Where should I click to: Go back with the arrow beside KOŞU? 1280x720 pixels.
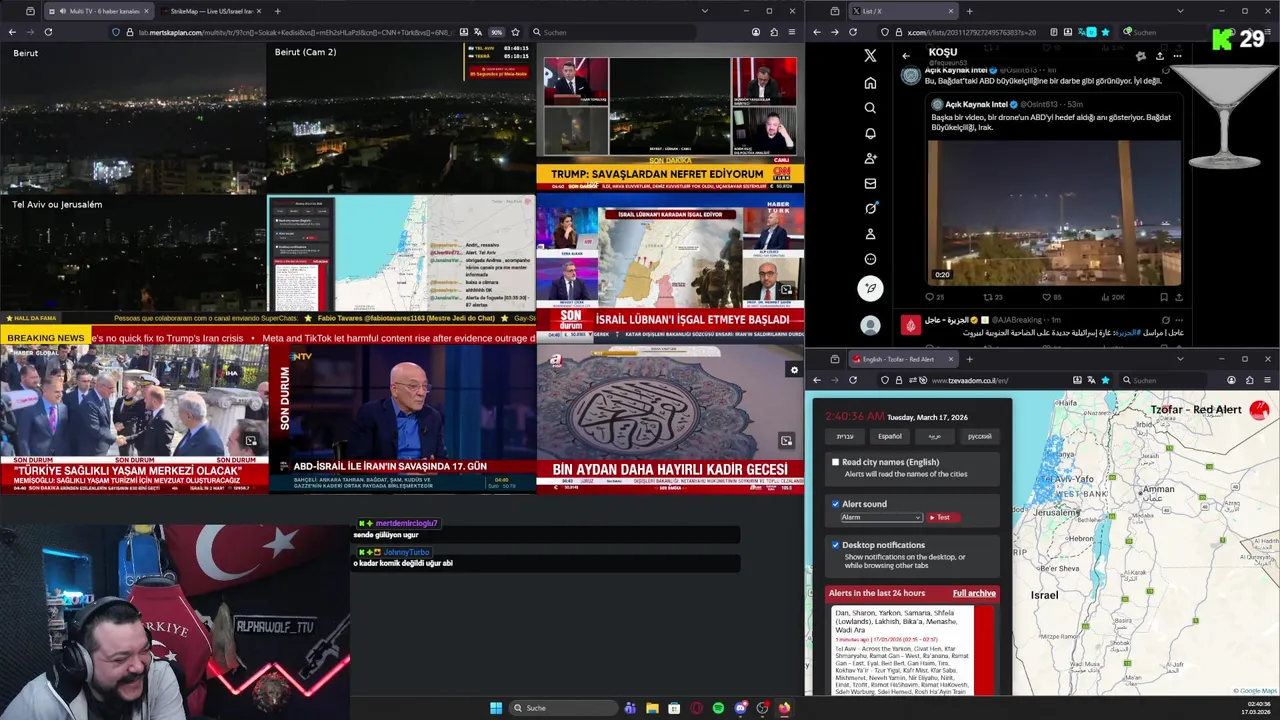point(906,56)
